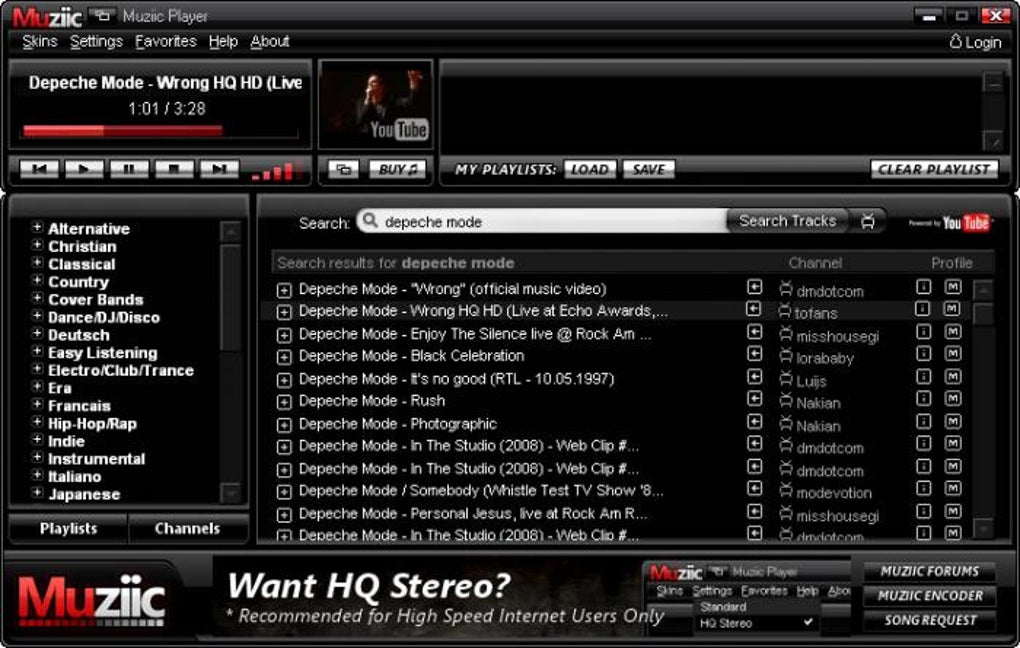The width and height of the screenshot is (1020, 648).
Task: Stop playback with the Stop button
Action: [x=174, y=169]
